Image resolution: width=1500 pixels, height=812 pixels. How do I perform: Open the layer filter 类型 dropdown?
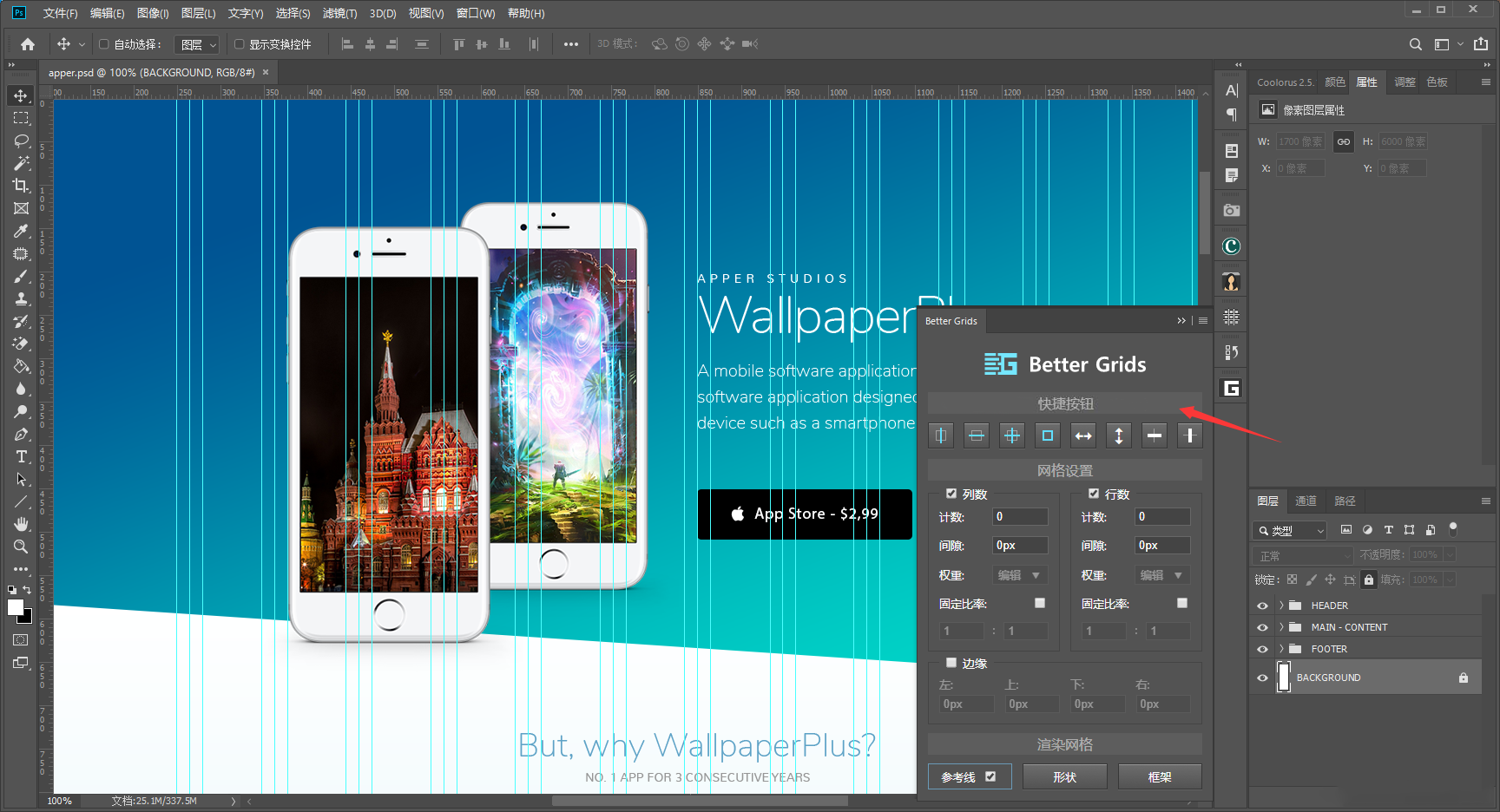click(x=1290, y=530)
